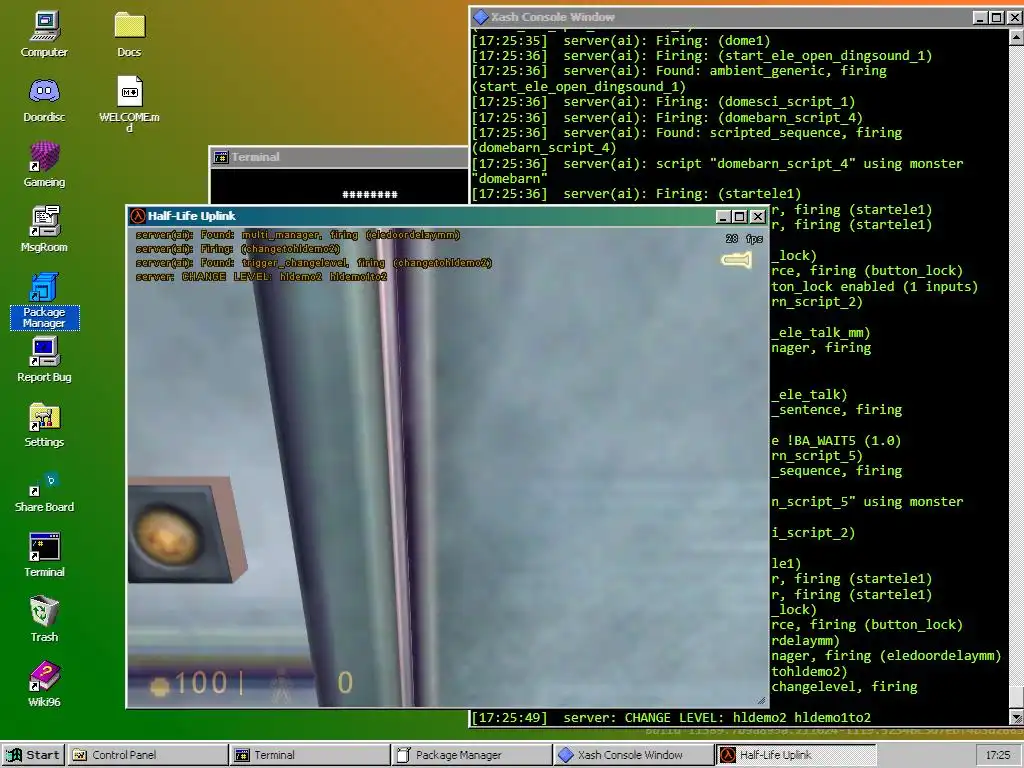The width and height of the screenshot is (1024, 768).
Task: Click the Terminal window title bar icon
Action: pyautogui.click(x=221, y=157)
